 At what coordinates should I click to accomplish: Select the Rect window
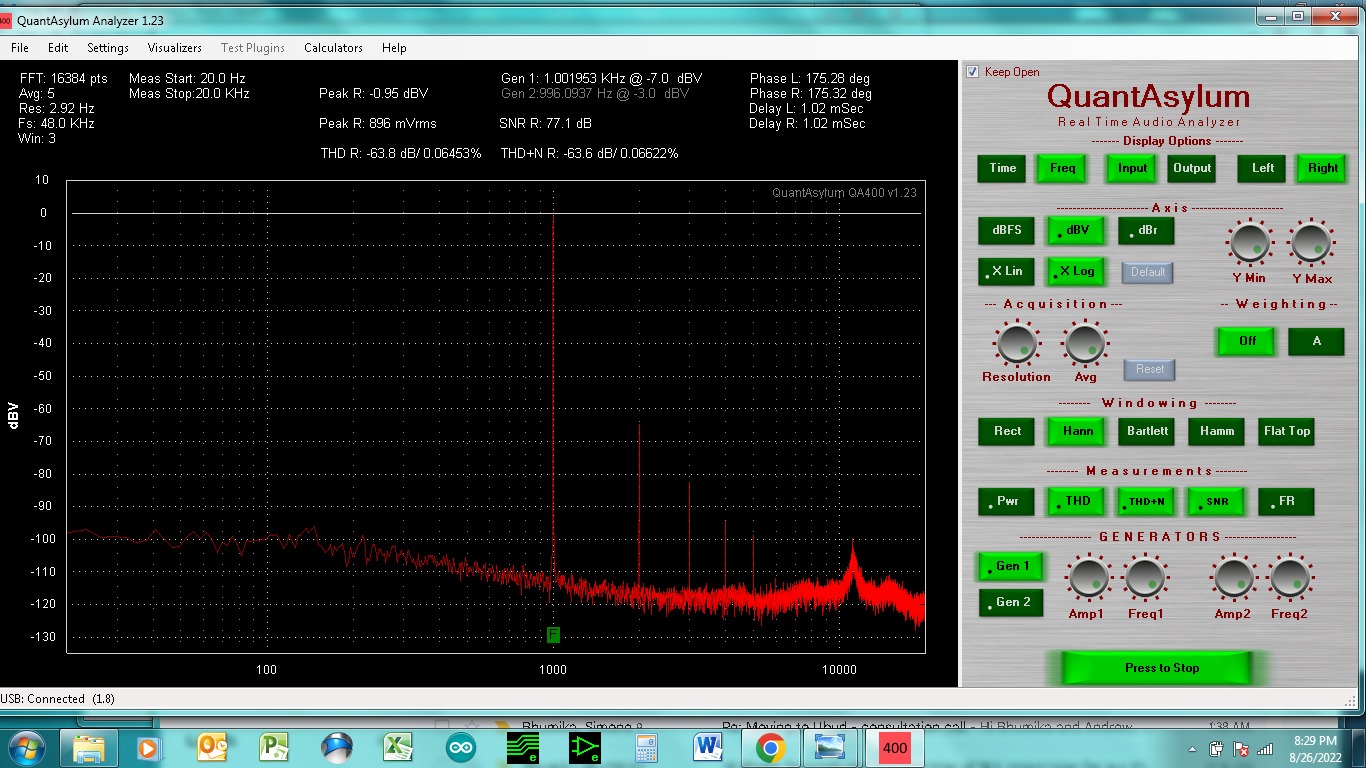1007,431
